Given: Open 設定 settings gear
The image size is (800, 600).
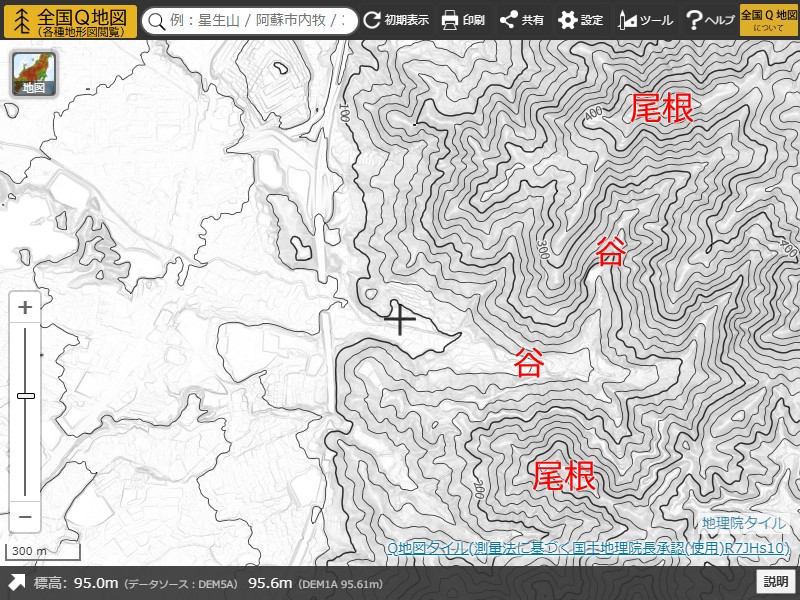Looking at the screenshot, I should point(581,20).
